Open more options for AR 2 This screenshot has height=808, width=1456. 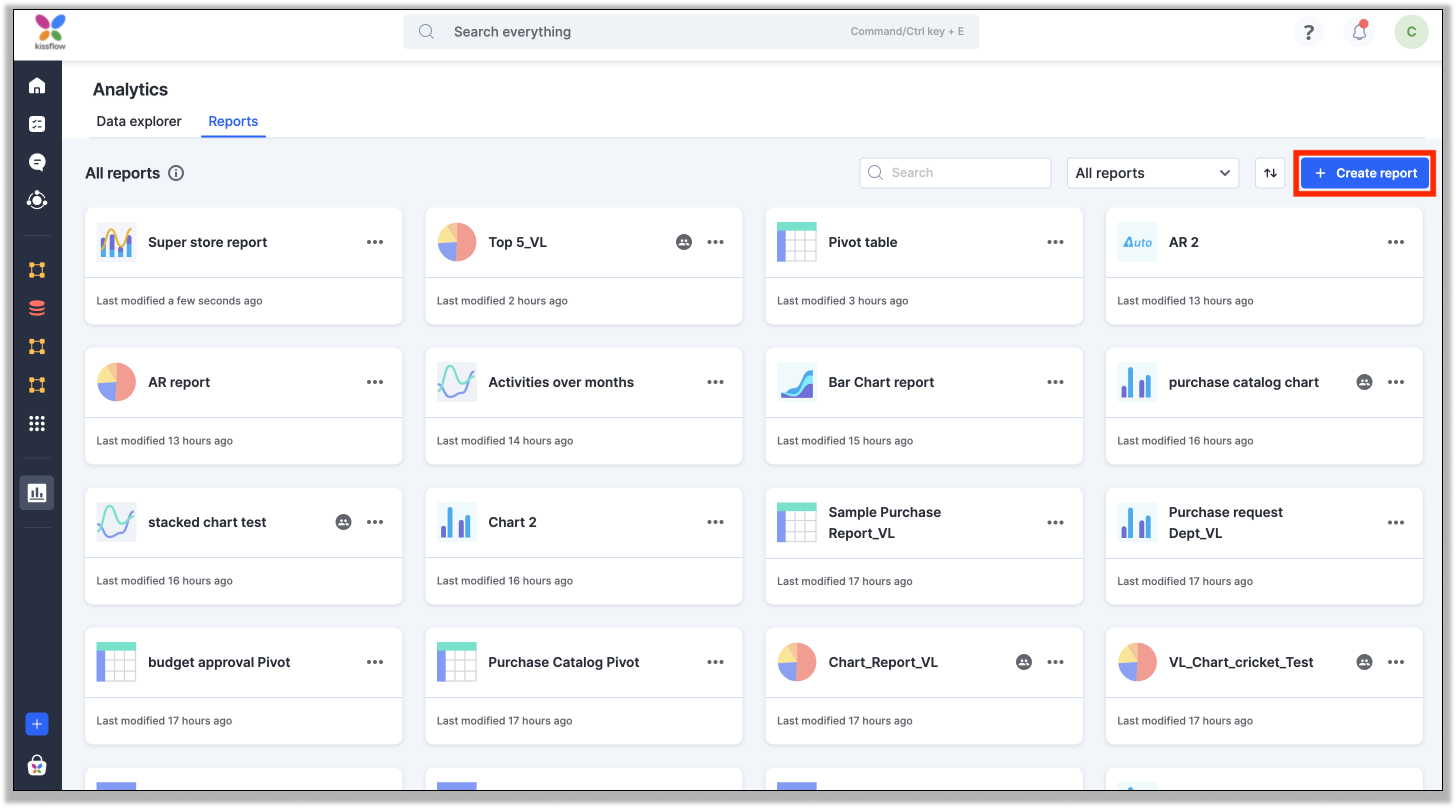(x=1396, y=242)
